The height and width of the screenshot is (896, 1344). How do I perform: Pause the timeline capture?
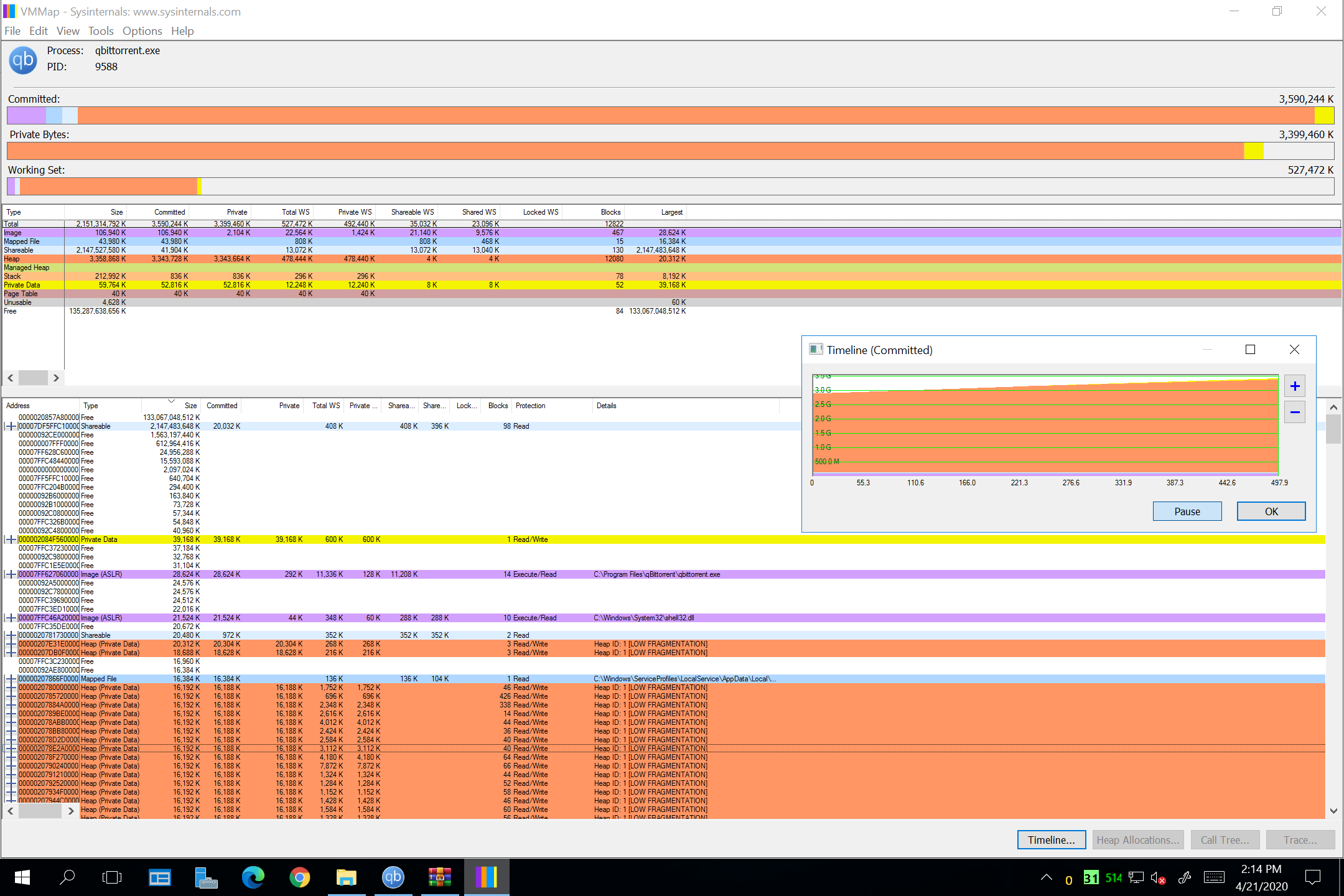click(x=1187, y=511)
